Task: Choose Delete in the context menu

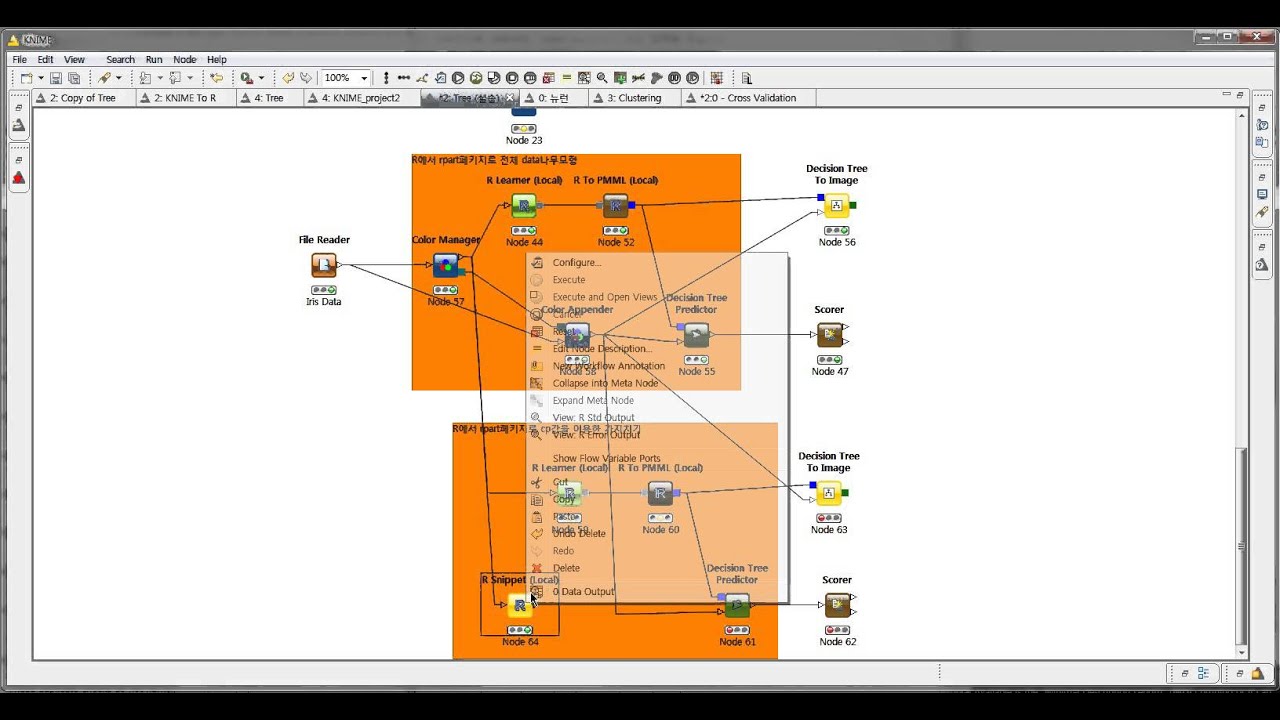Action: (566, 568)
